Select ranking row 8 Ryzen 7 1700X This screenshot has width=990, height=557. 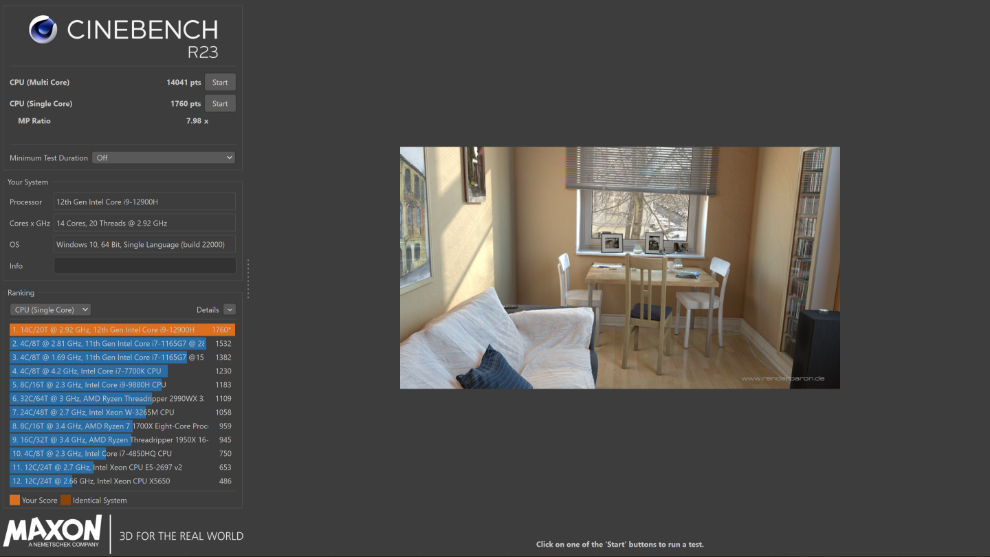122,426
